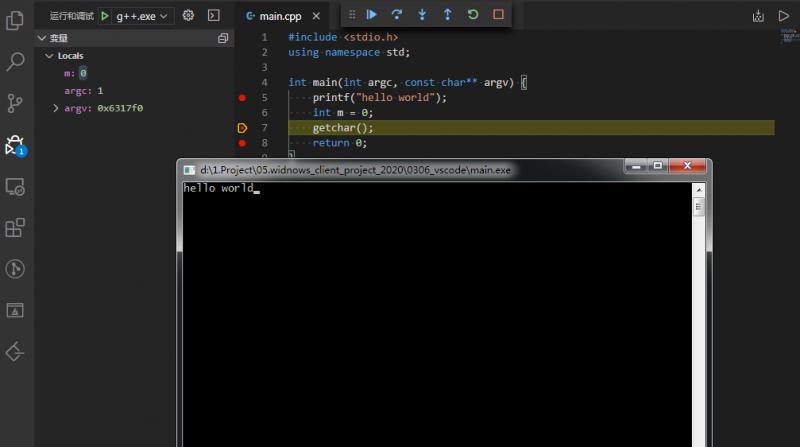Open the Remote Explorer view

pos(15,187)
